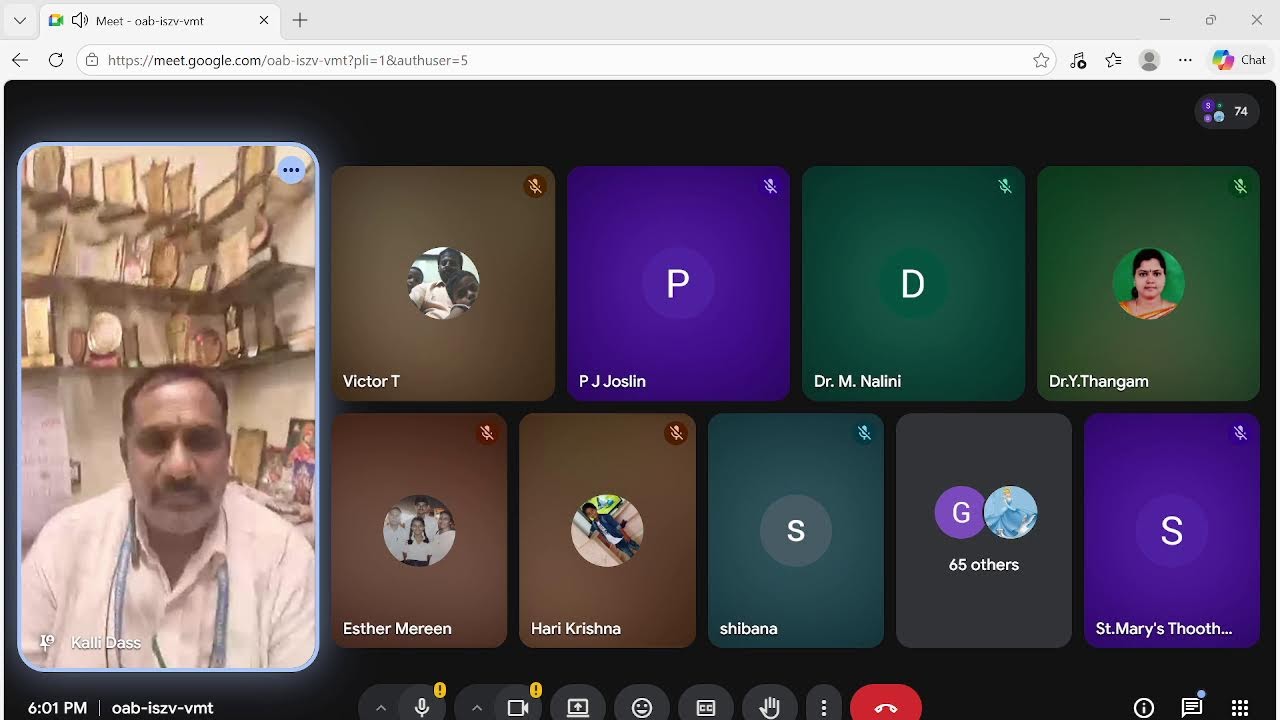Expand audio settings arrow beside microphone
Screen dimensions: 1280x720
point(381,708)
